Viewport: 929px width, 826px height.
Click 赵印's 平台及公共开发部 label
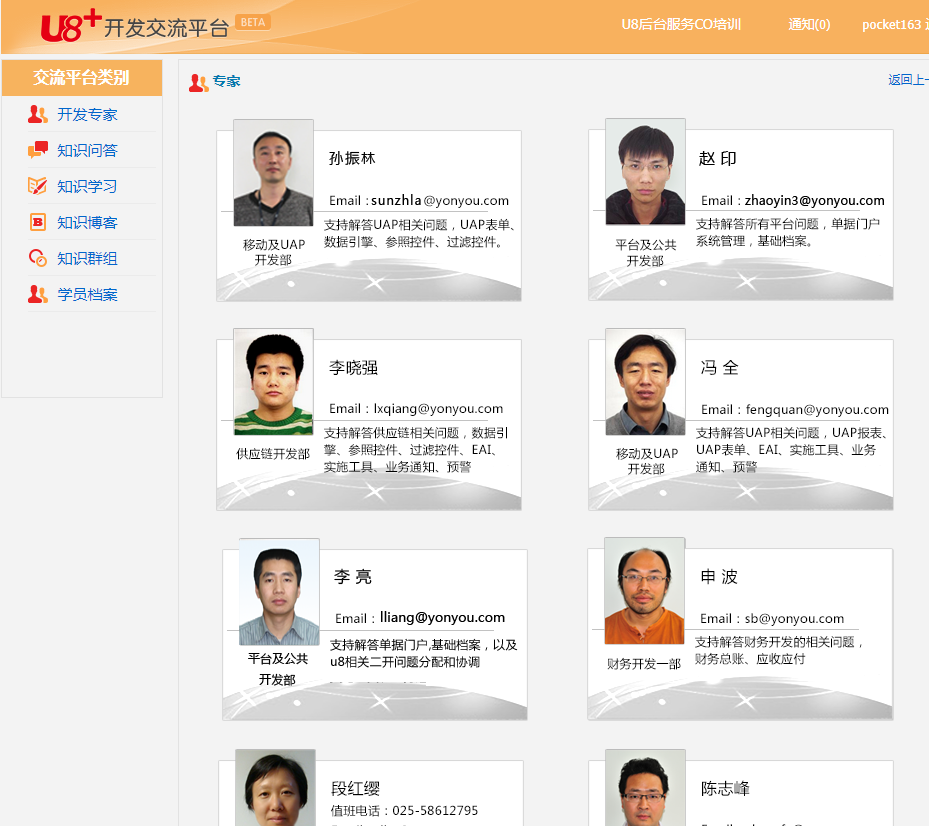pyautogui.click(x=646, y=253)
